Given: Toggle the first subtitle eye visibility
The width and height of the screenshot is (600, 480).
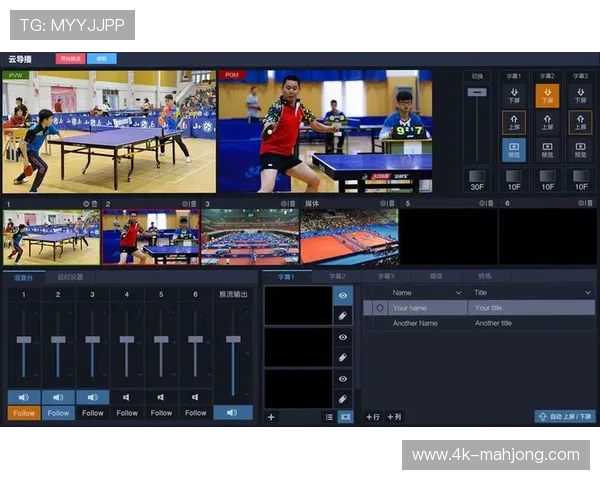Looking at the screenshot, I should 343,296.
